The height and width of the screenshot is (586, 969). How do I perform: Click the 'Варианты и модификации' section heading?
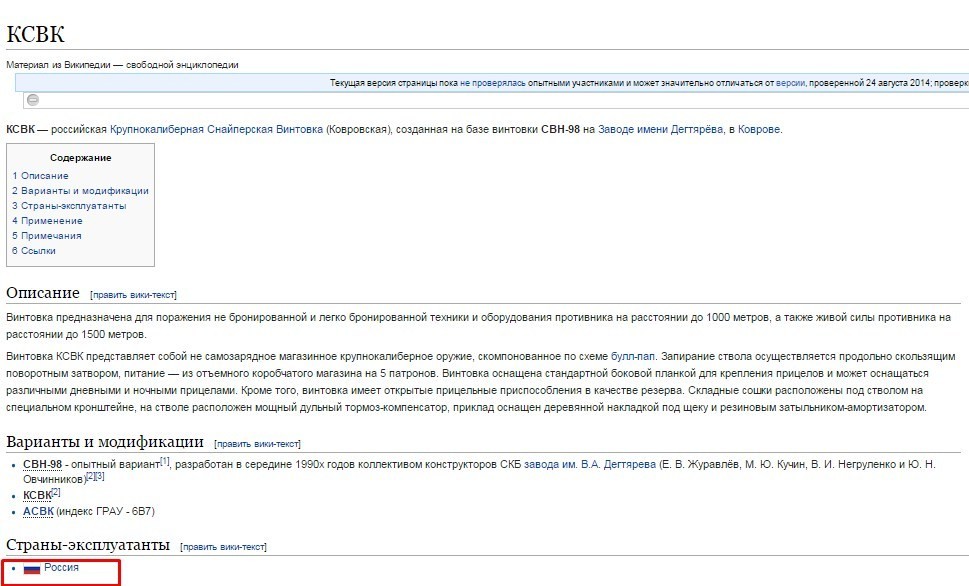104,442
